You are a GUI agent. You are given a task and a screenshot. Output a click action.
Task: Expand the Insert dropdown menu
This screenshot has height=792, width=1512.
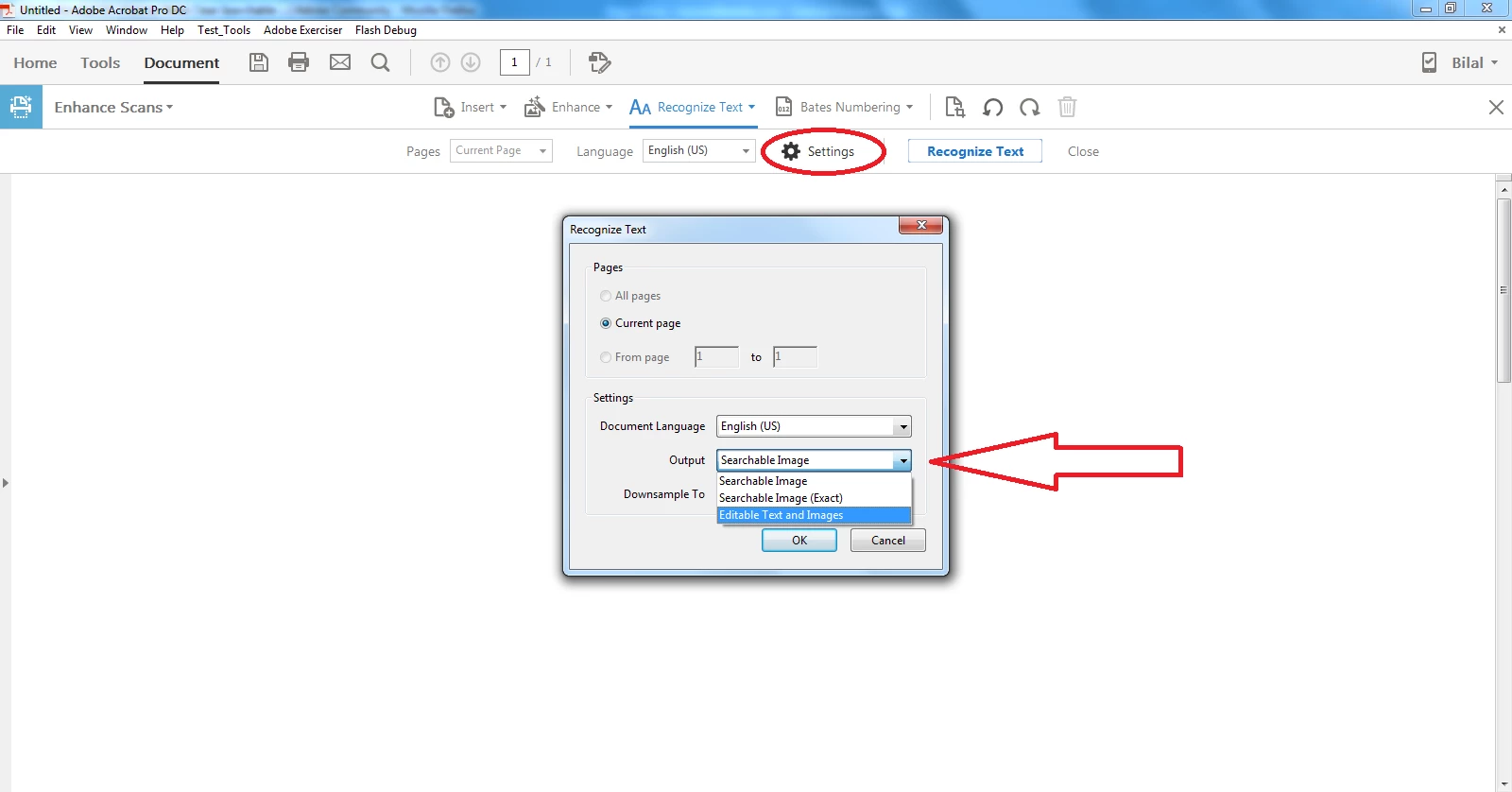[x=503, y=107]
